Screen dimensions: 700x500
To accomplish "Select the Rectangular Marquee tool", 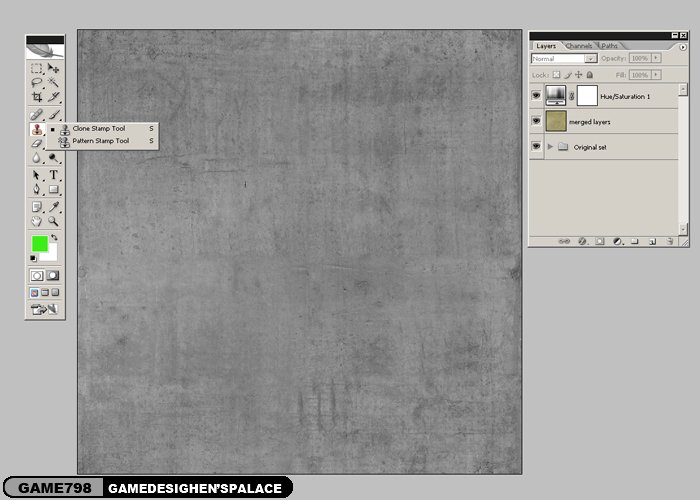I will [x=37, y=68].
